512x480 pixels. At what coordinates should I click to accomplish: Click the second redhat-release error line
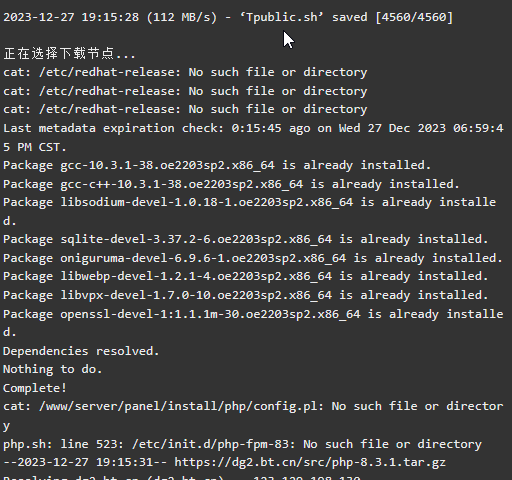pos(185,91)
